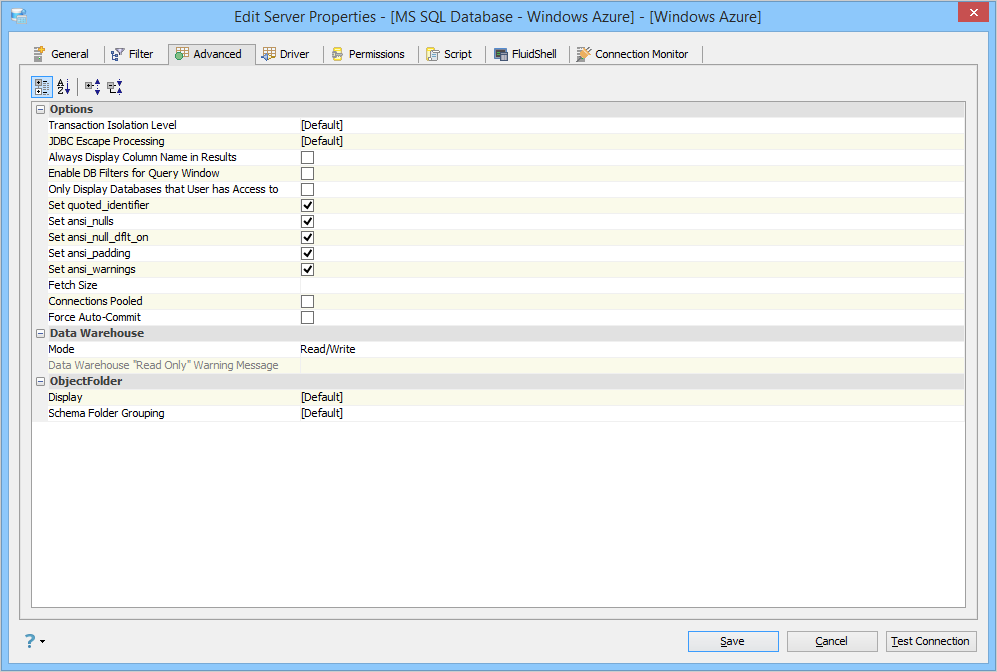Close the Edit Server Properties dialog
This screenshot has height=672, width=997.
(973, 13)
